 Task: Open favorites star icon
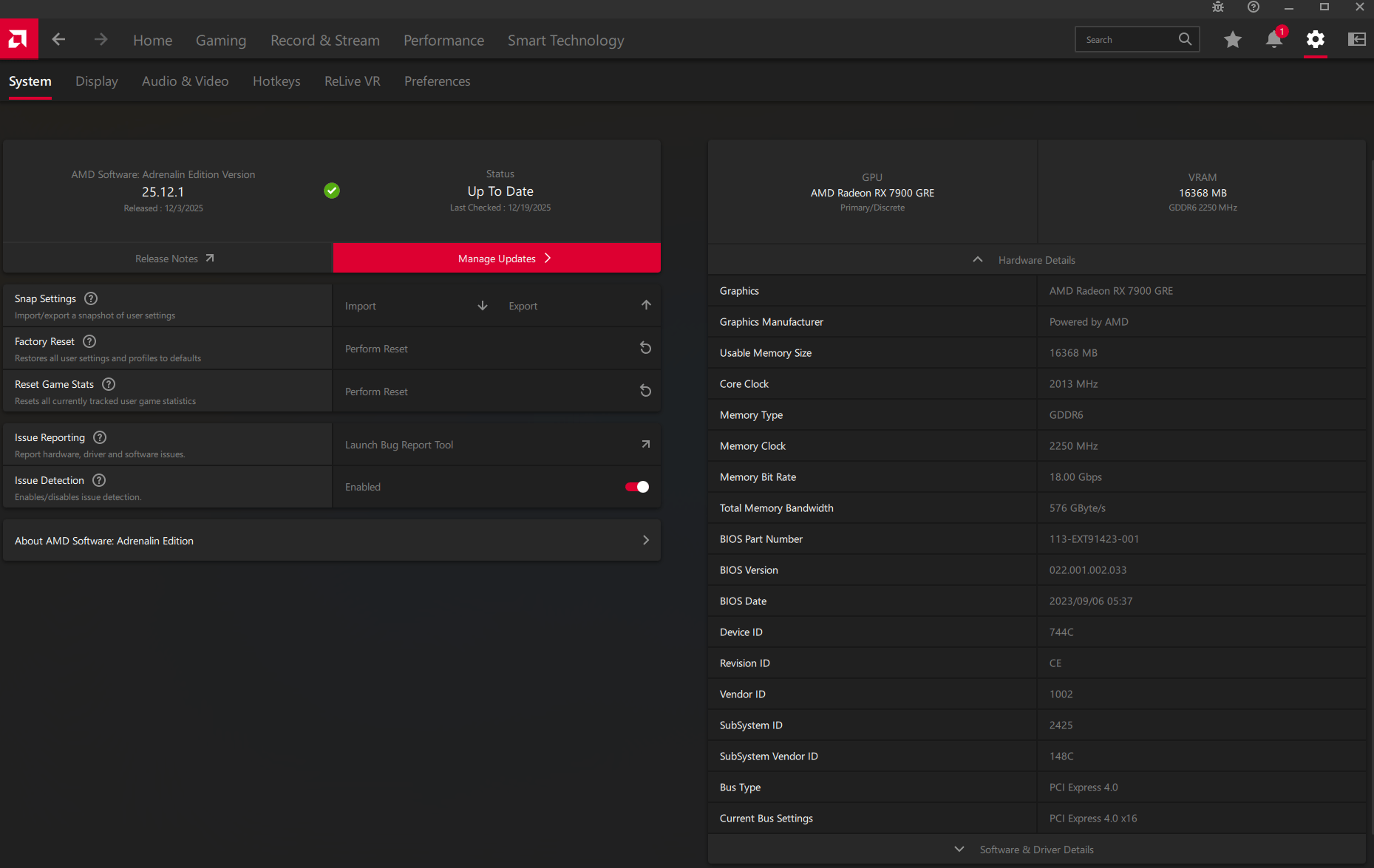coord(1233,39)
